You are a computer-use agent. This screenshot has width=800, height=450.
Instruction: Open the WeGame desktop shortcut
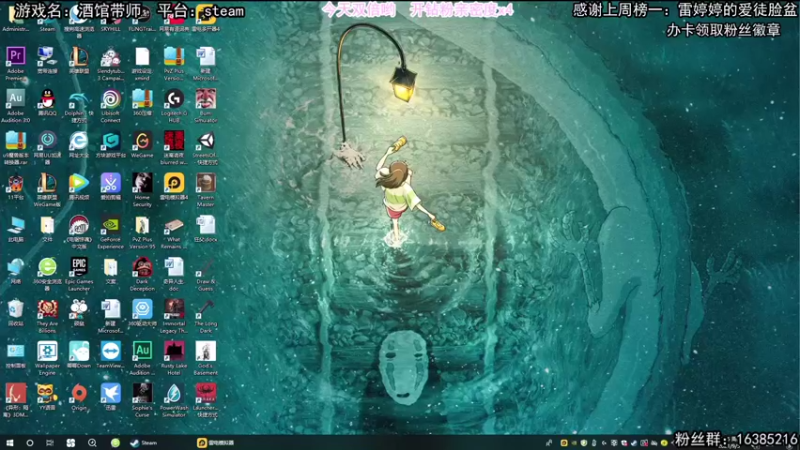click(142, 145)
